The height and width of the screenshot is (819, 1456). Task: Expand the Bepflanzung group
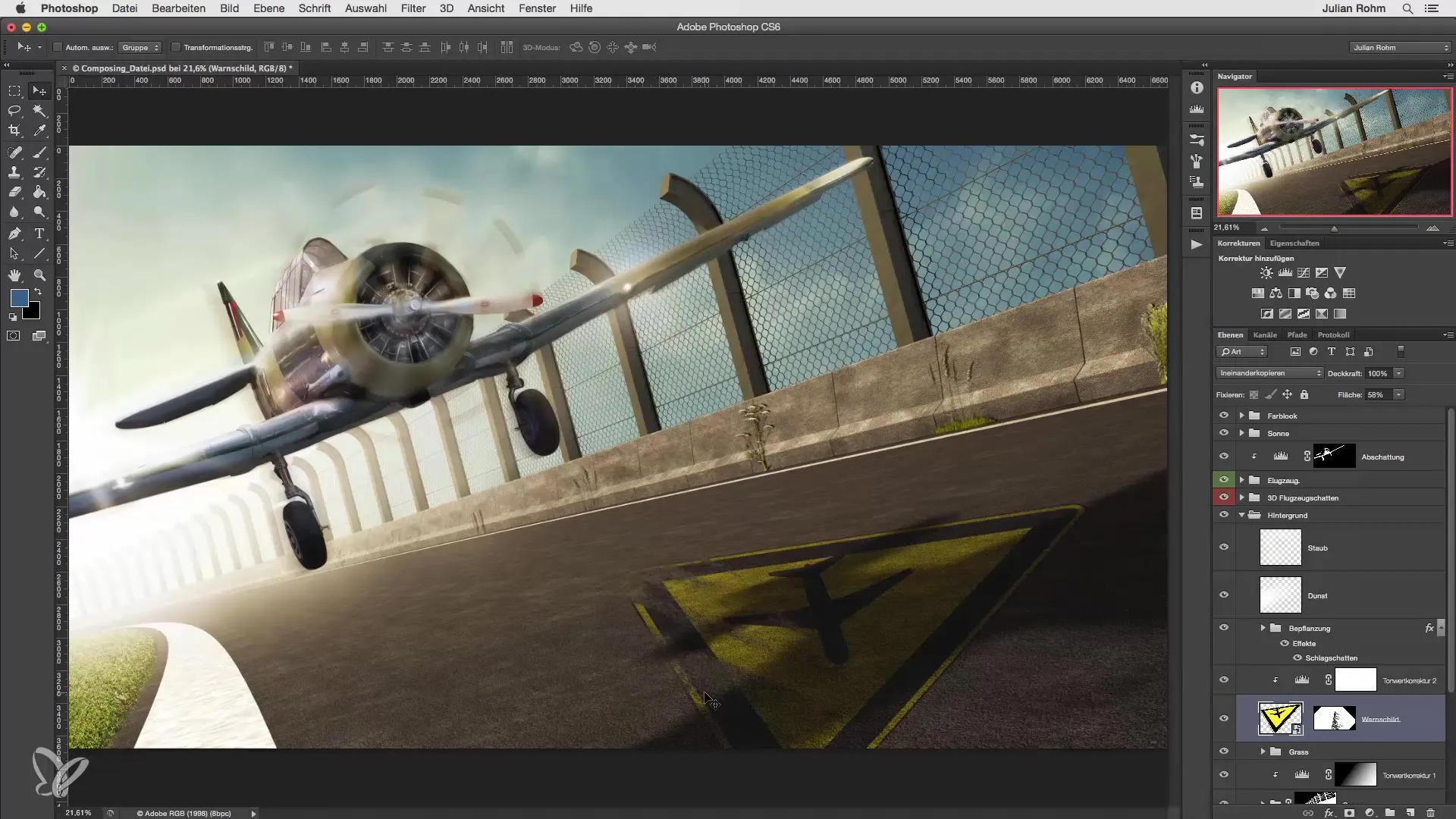click(x=1263, y=628)
